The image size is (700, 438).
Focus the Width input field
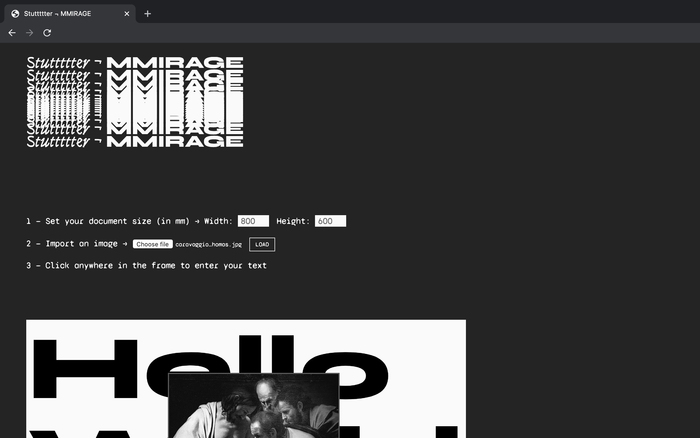point(253,221)
